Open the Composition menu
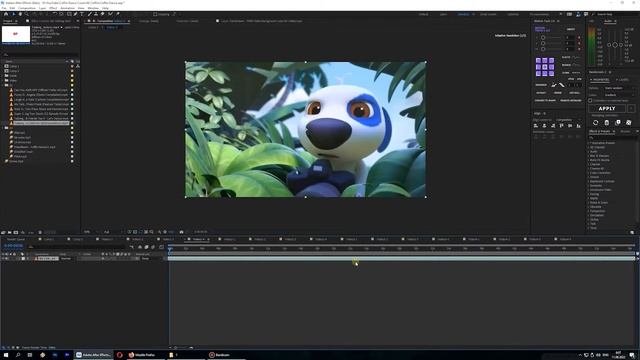 point(27,8)
